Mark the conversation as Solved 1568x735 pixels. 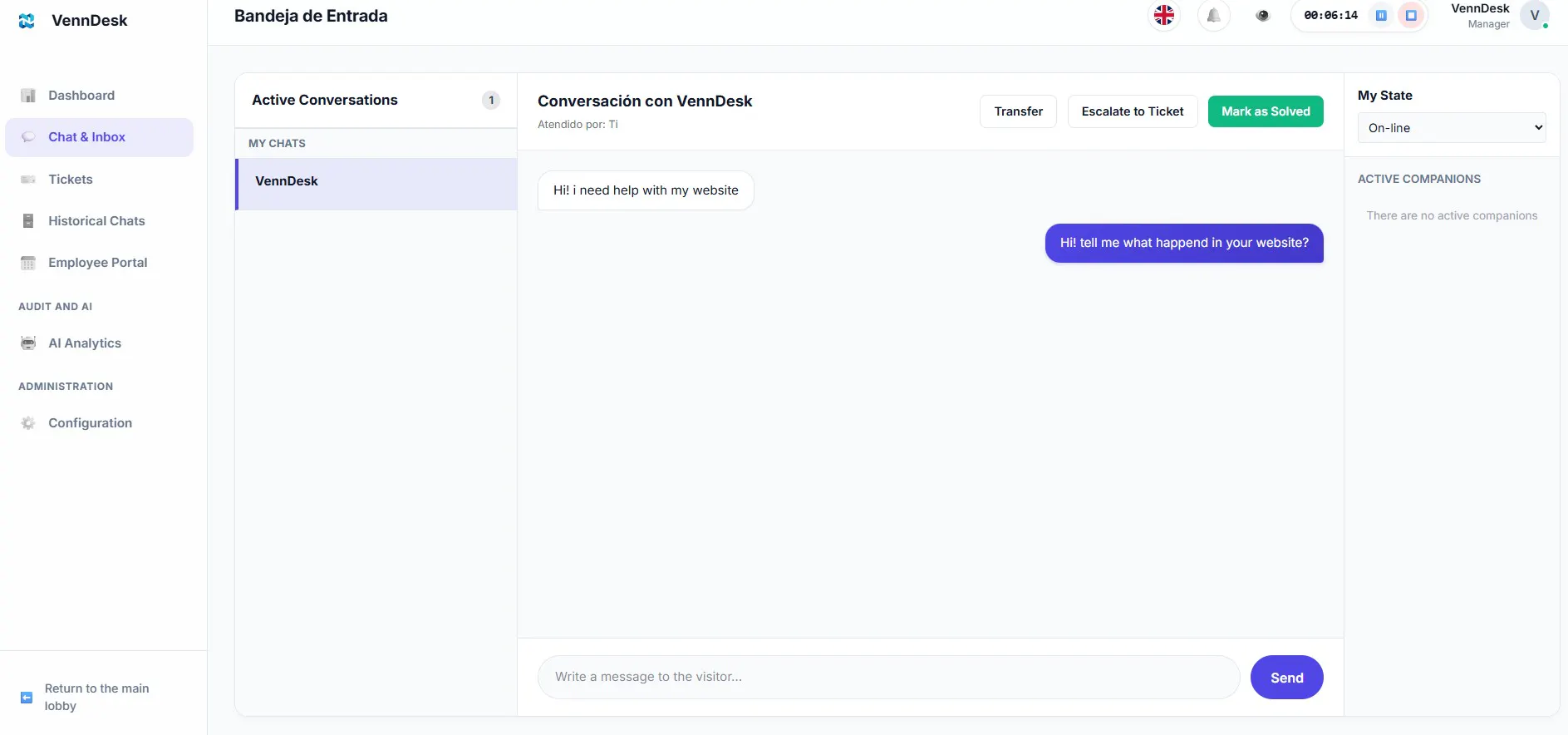point(1266,111)
